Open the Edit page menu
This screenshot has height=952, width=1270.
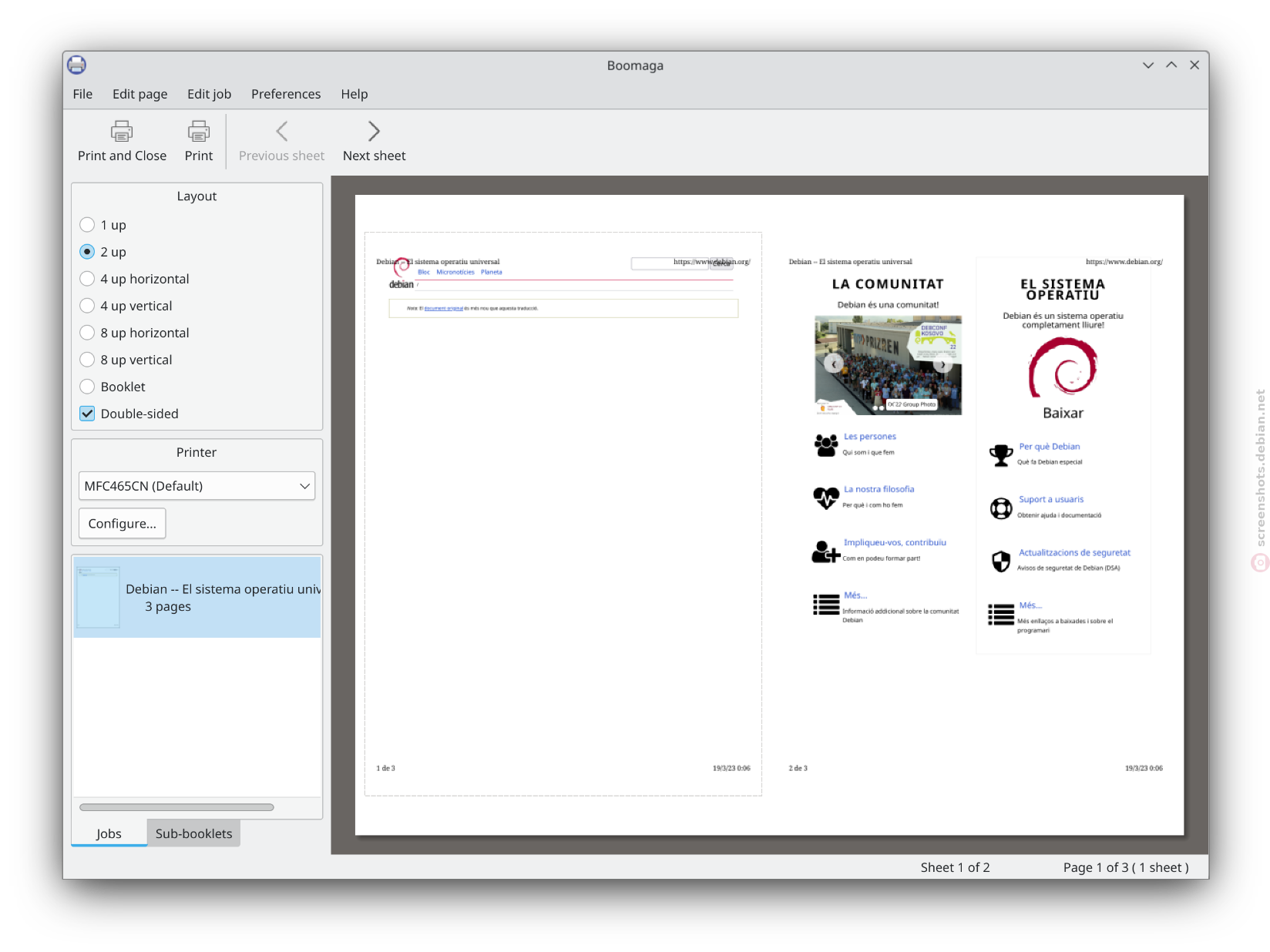pyautogui.click(x=139, y=94)
